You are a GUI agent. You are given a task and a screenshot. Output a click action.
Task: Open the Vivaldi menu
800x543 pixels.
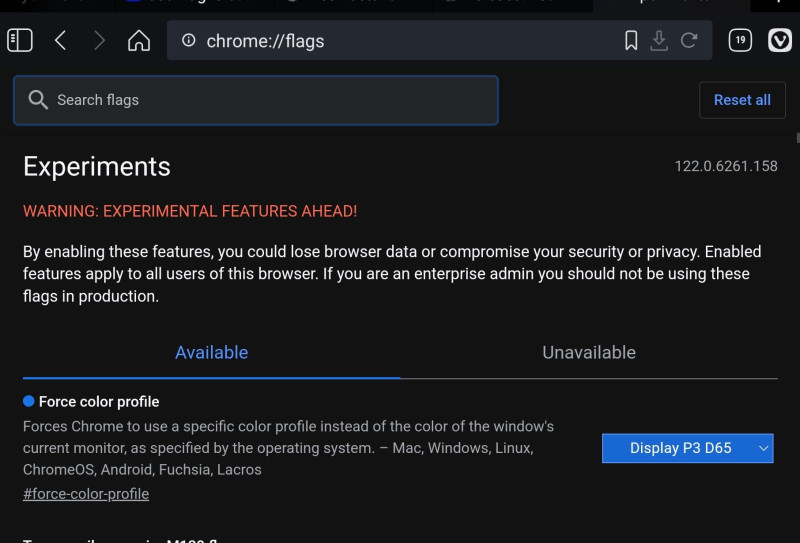[780, 40]
